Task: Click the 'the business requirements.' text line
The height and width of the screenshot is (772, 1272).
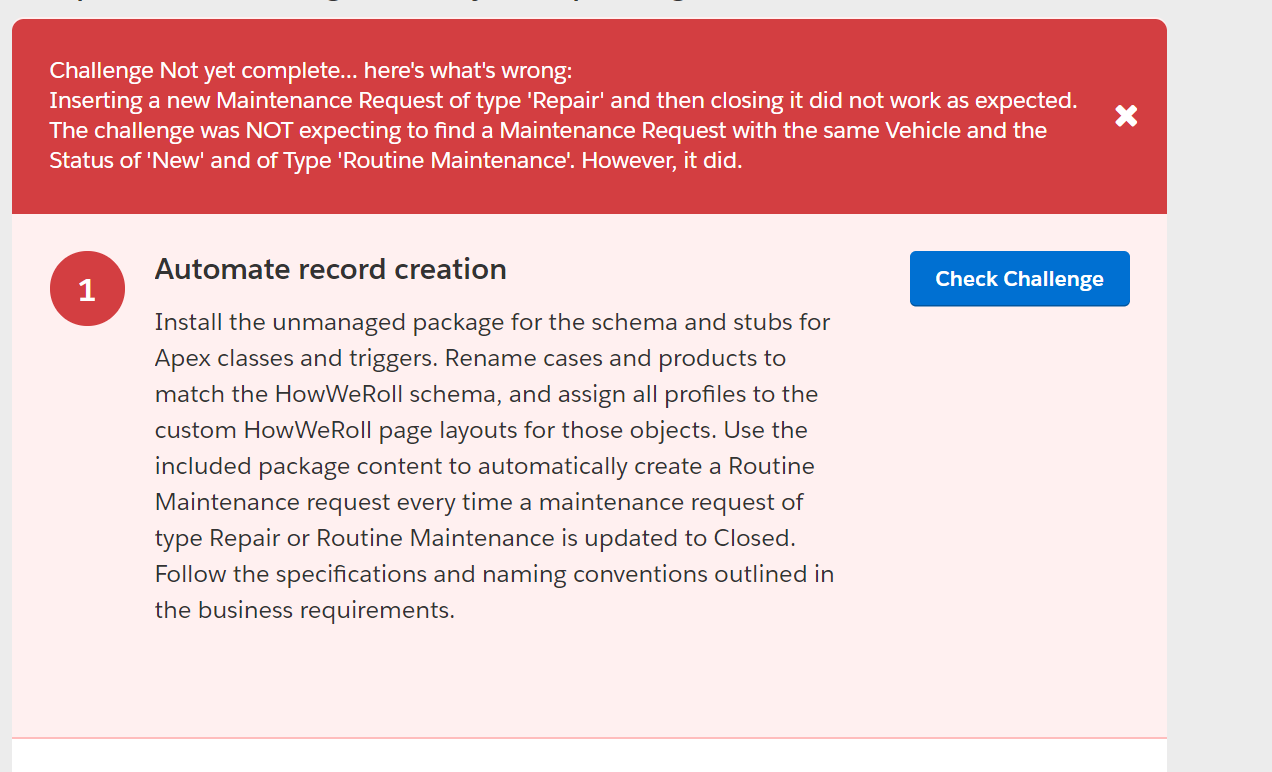Action: pos(305,610)
